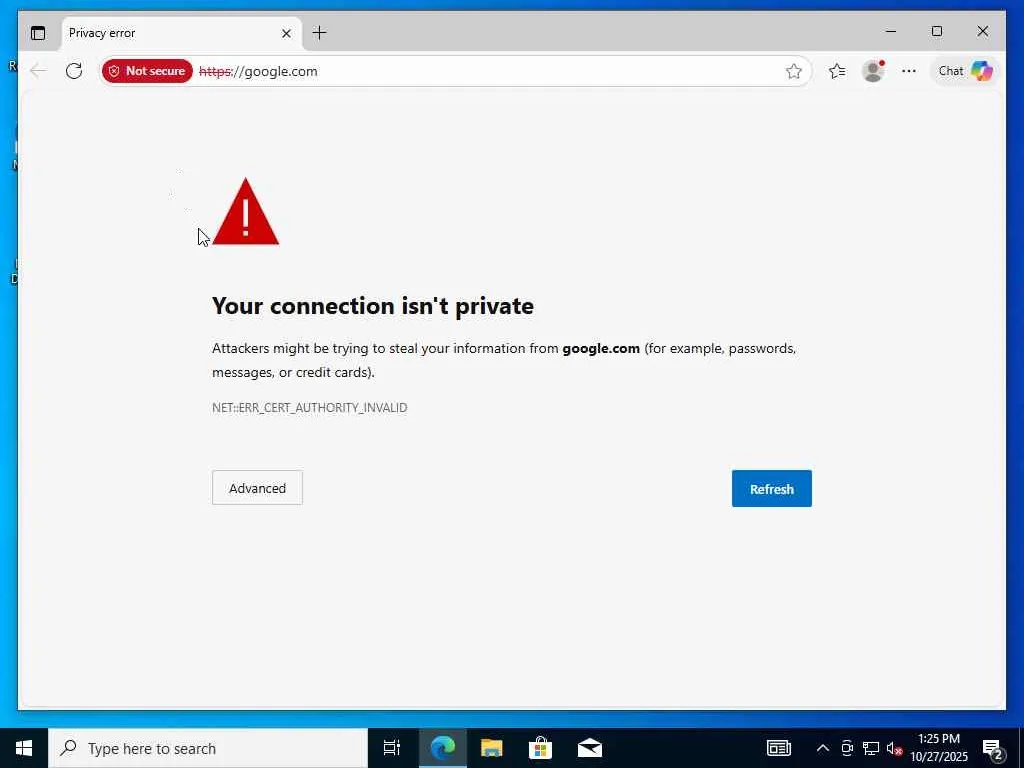Select the Privacy error tab
The width and height of the screenshot is (1024, 768).
(x=182, y=33)
